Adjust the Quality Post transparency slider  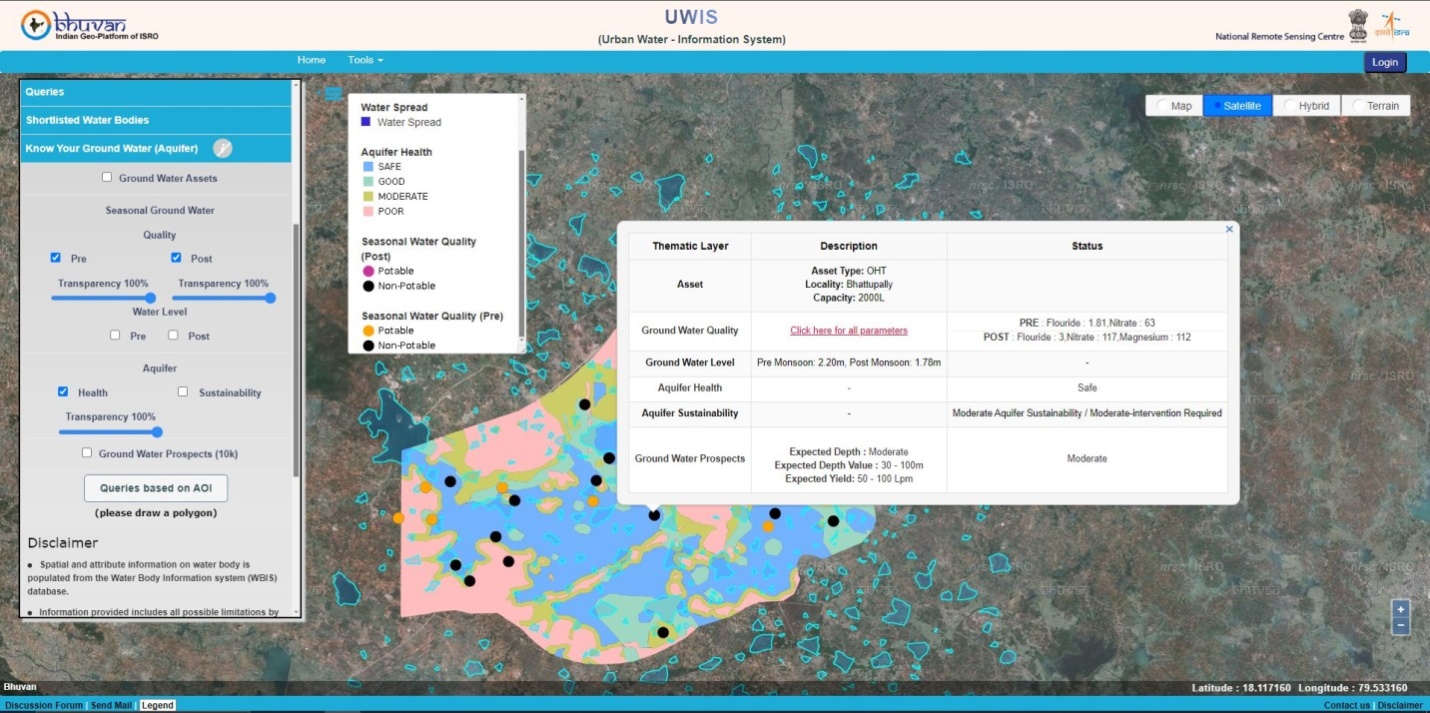[x=223, y=298]
